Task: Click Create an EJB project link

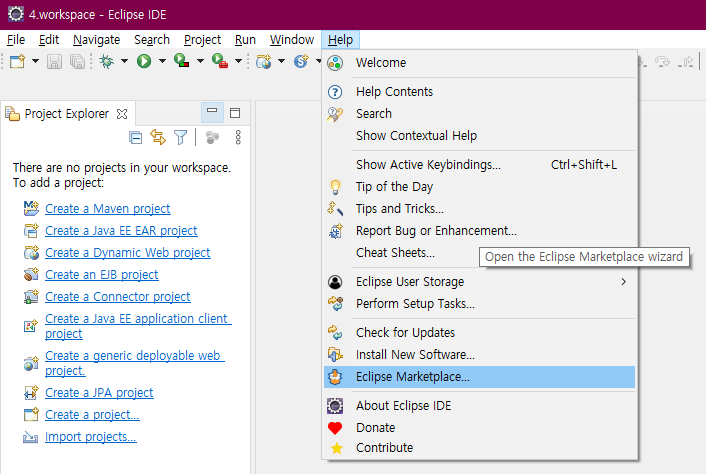Action: pos(102,275)
